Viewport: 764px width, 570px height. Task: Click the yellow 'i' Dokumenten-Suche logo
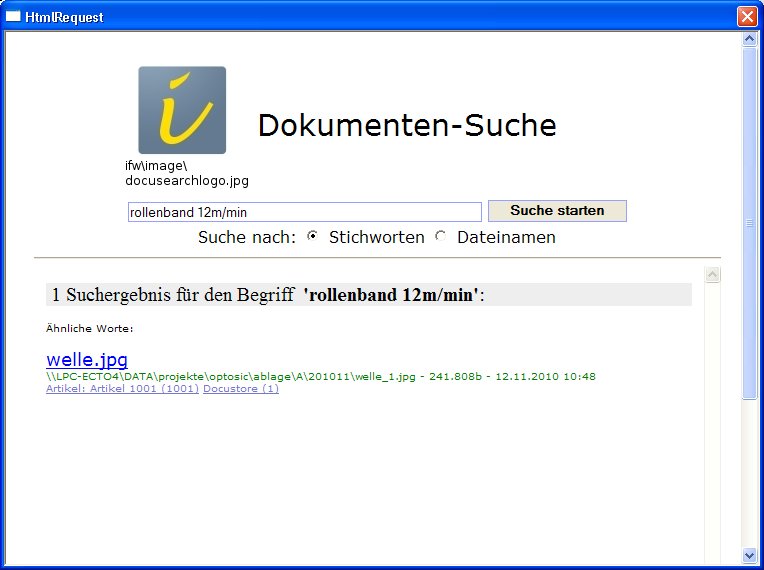click(x=182, y=110)
